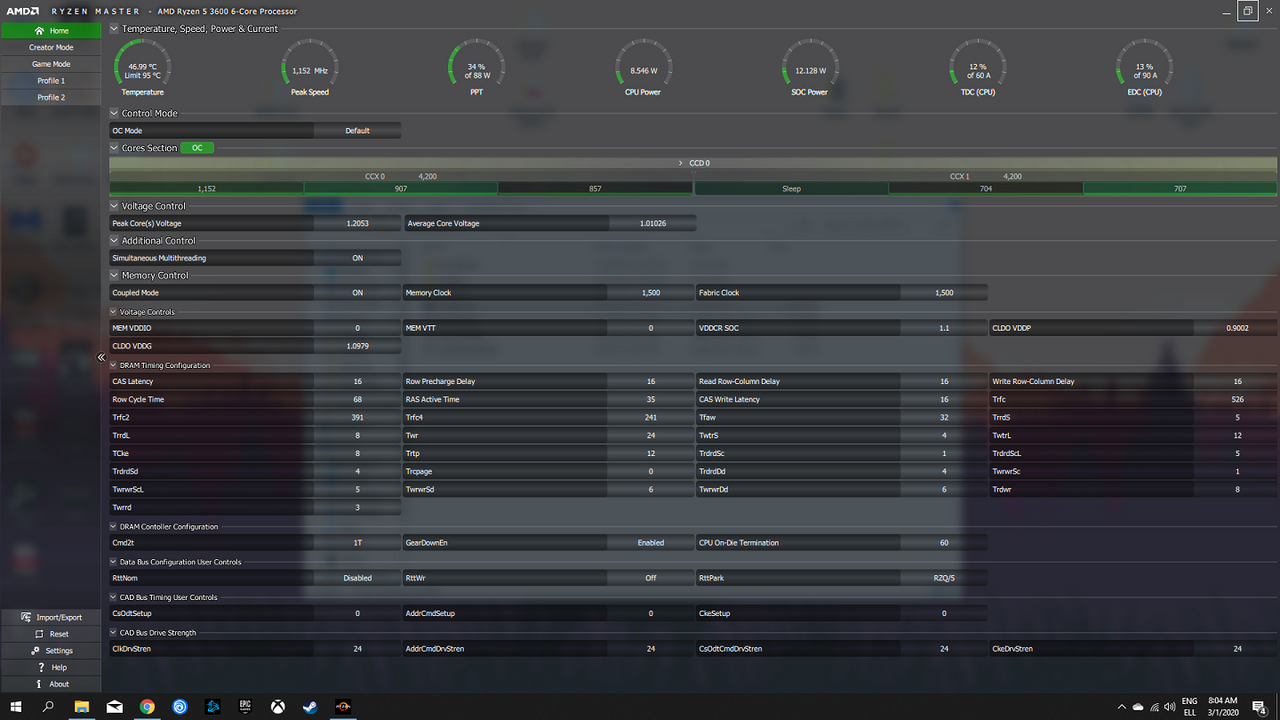This screenshot has height=720, width=1280.
Task: Select the core bar showing 1,152
Action: 206,188
